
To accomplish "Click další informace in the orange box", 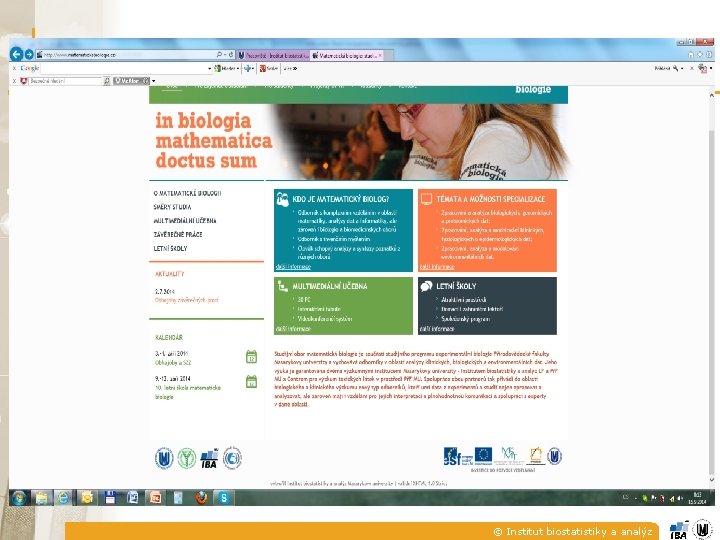I will click(x=437, y=267).
